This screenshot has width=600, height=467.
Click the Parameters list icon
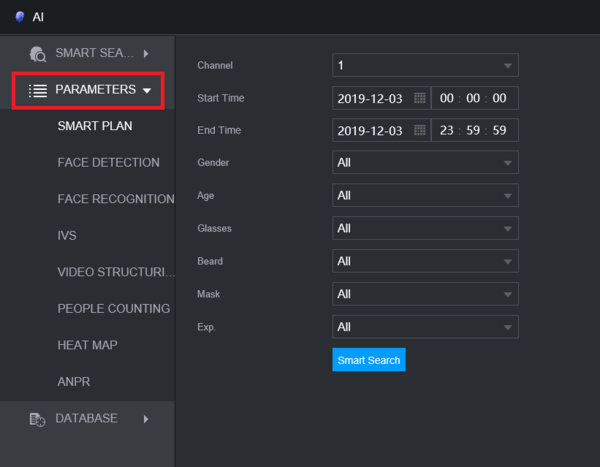tap(38, 90)
